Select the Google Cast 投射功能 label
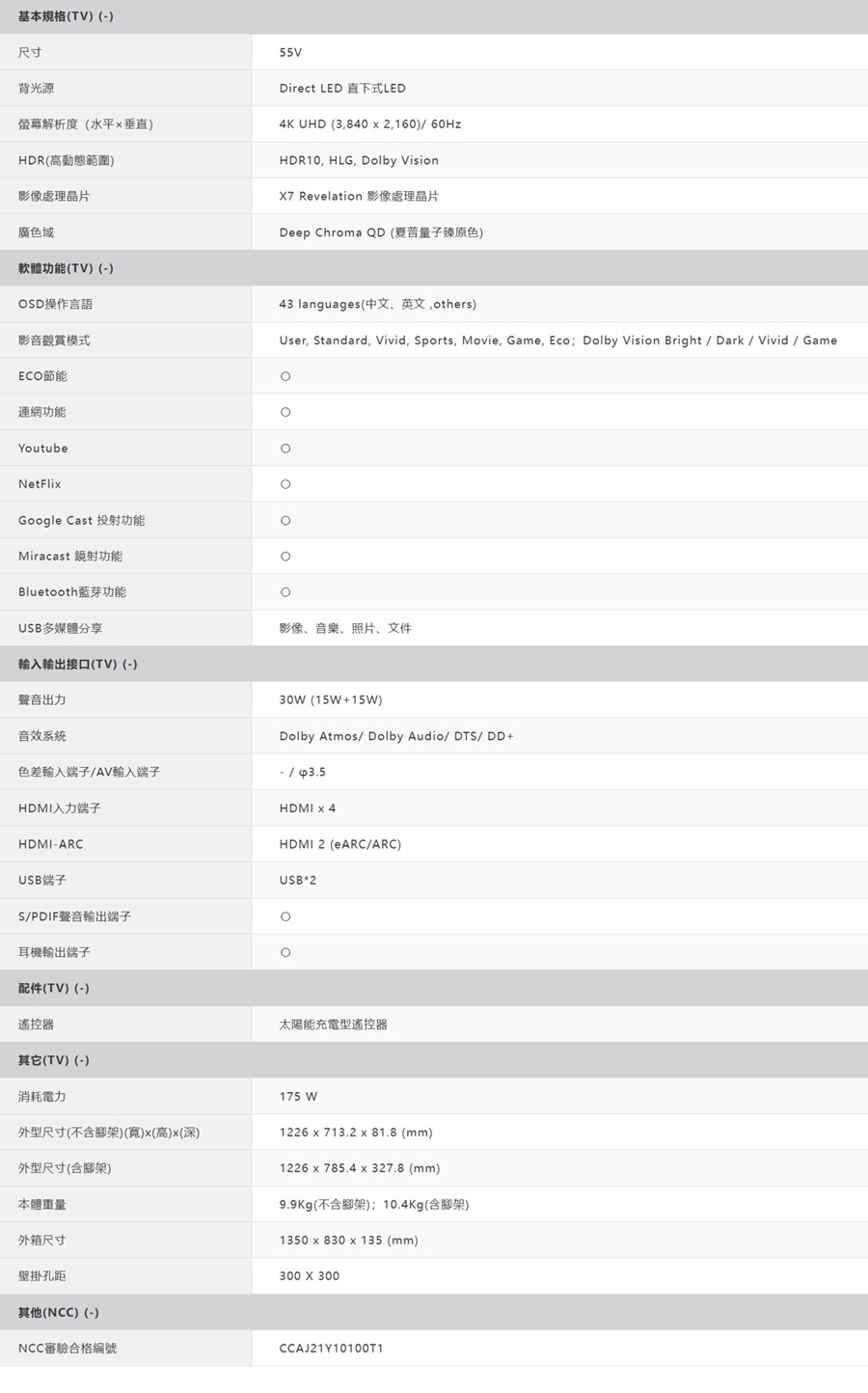Image resolution: width=868 pixels, height=1393 pixels. pos(81,521)
